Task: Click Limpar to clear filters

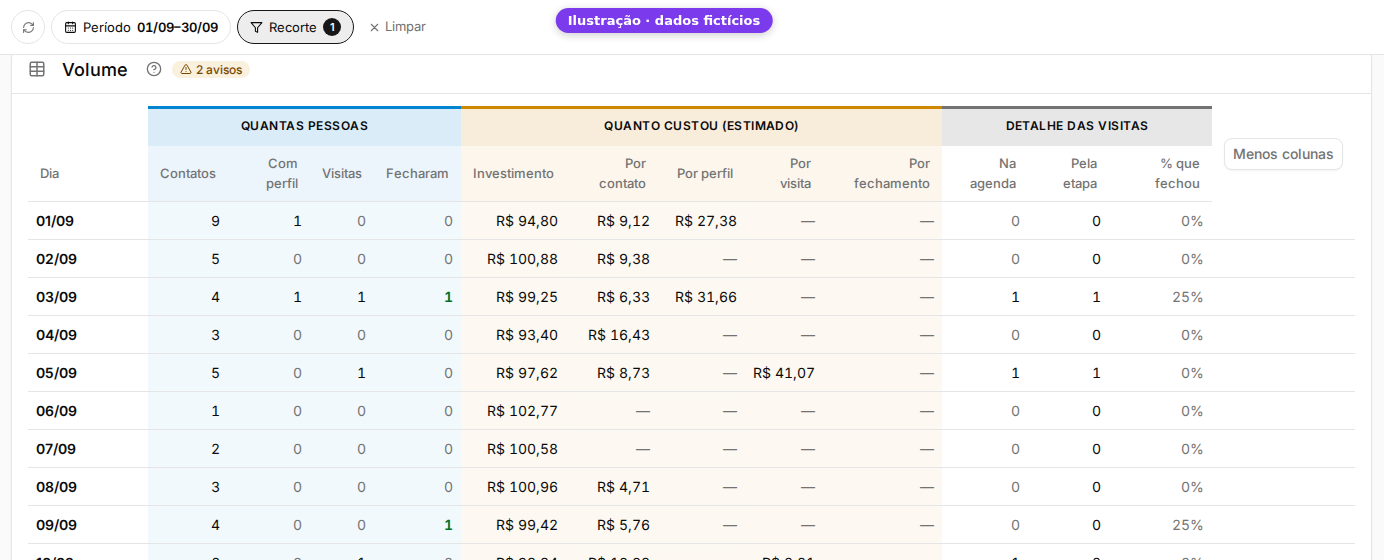Action: point(397,27)
